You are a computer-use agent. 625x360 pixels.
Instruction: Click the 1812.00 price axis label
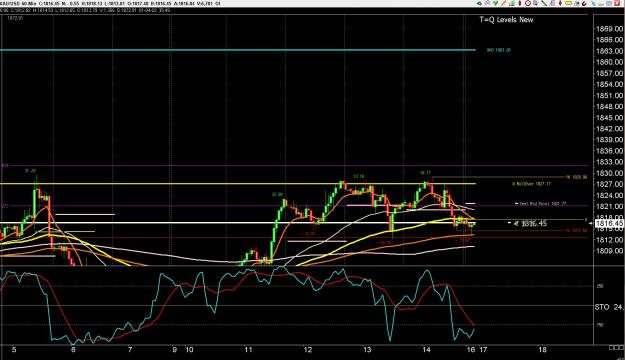point(609,240)
